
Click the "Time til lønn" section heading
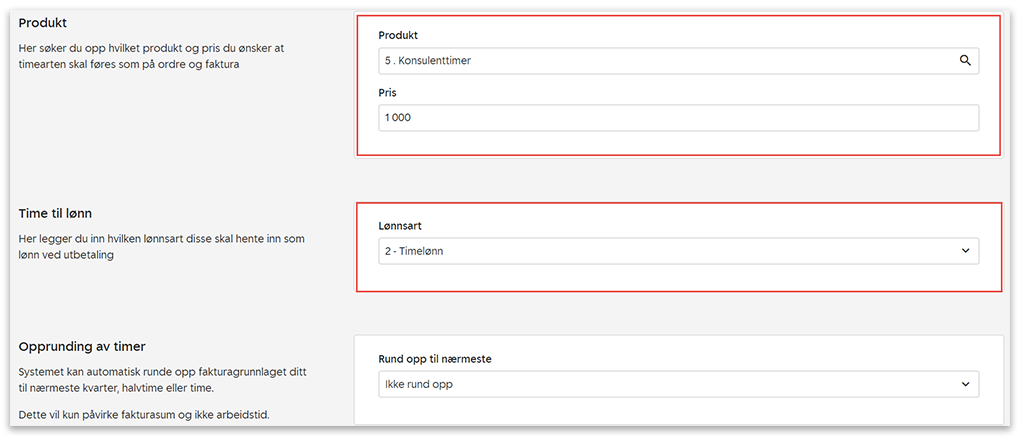point(63,213)
